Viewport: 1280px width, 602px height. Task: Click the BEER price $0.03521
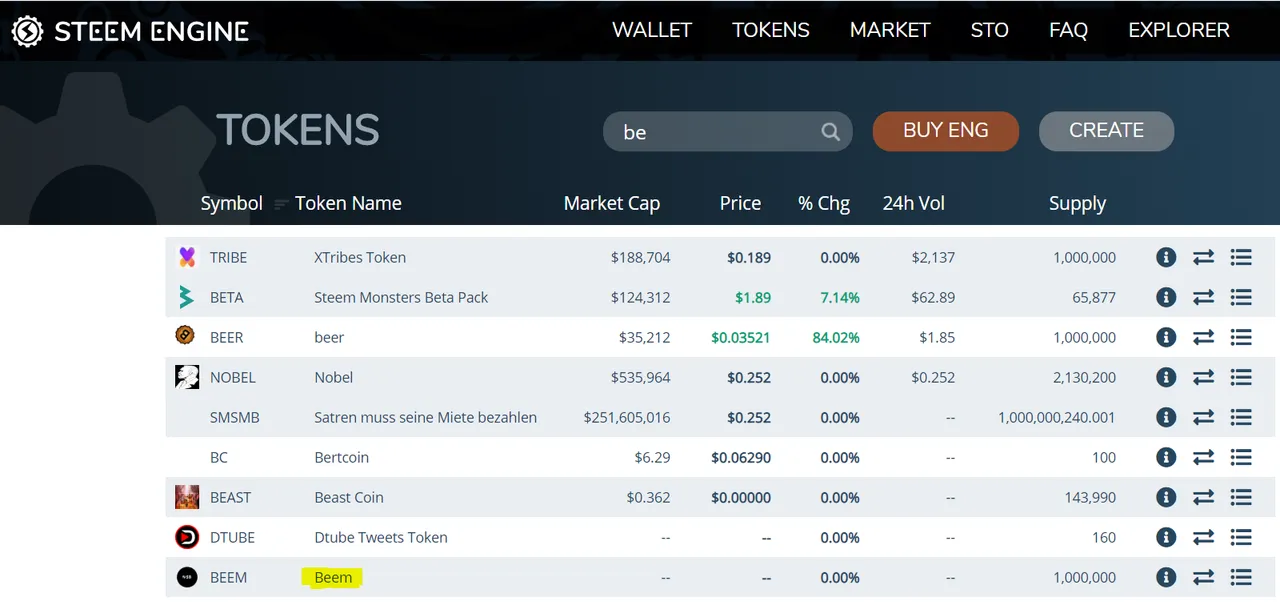[741, 337]
